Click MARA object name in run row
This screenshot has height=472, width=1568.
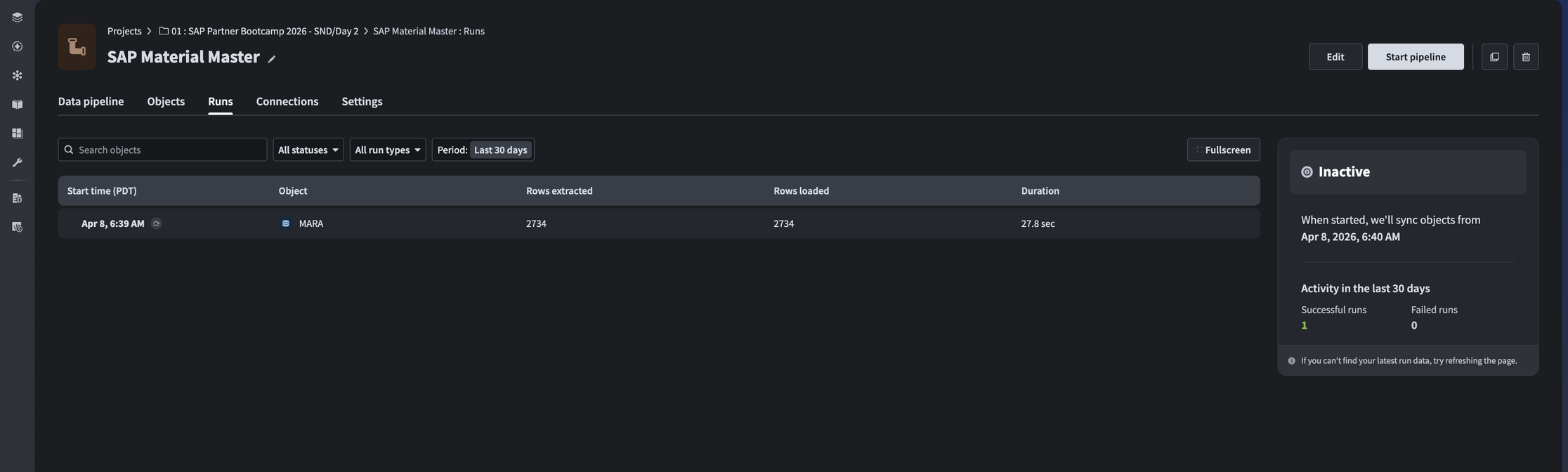[x=311, y=223]
